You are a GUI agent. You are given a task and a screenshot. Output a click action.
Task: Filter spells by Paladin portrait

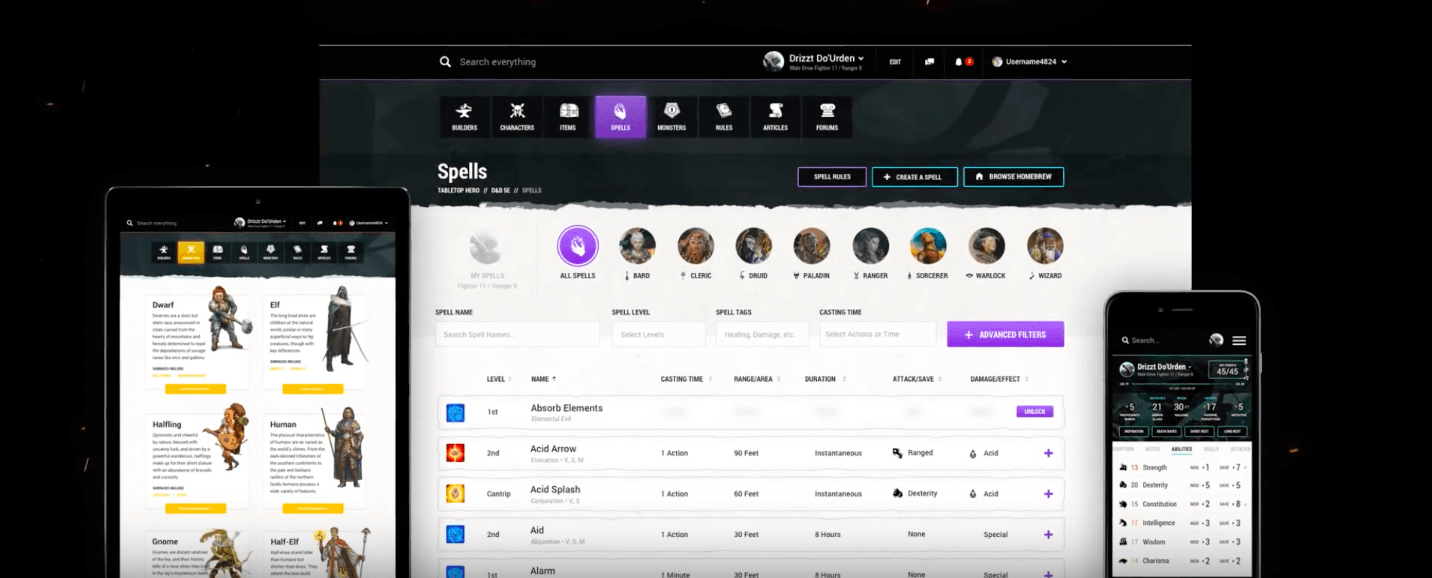coord(812,246)
